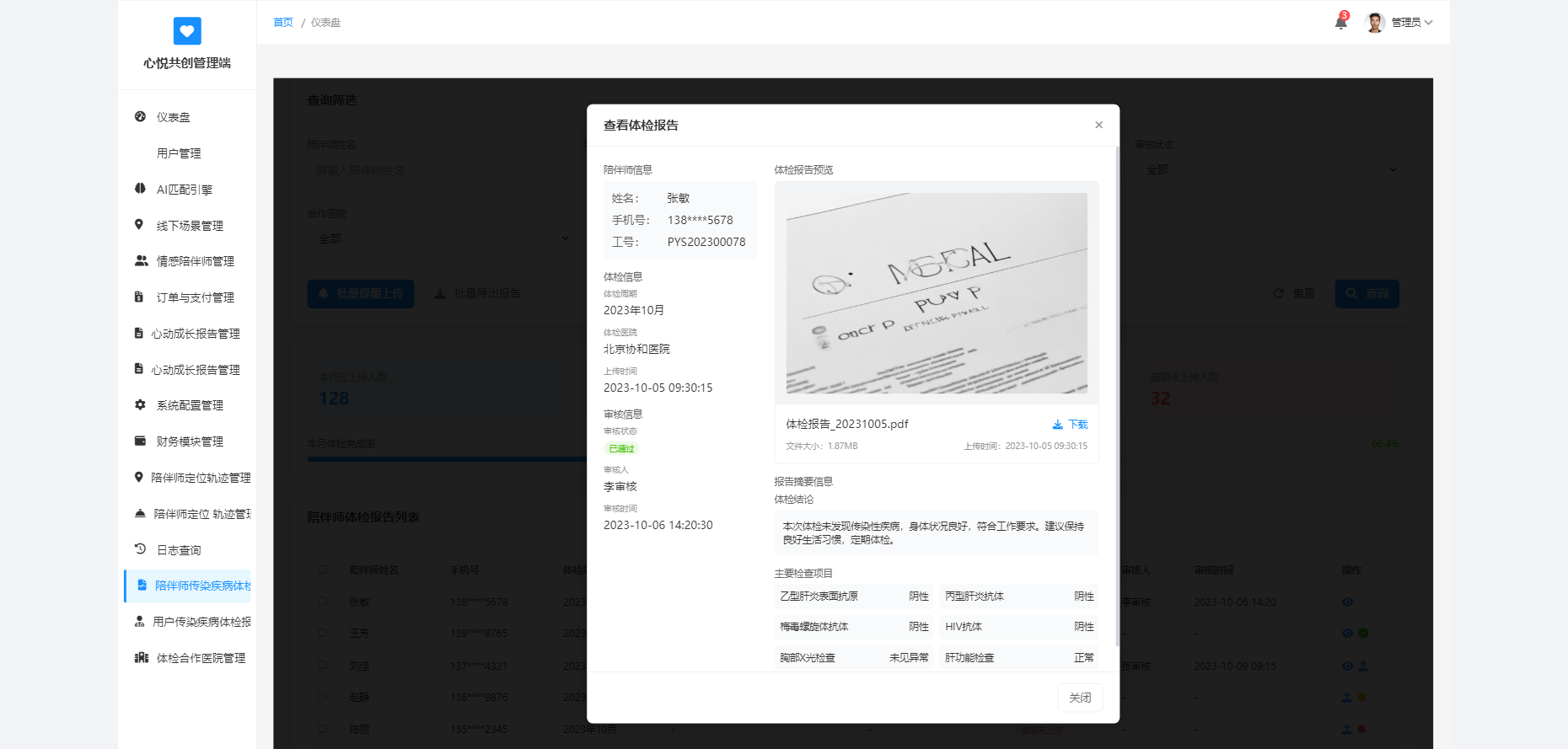Click the administrator avatar picture
Viewport: 1568px width, 749px height.
[1375, 23]
